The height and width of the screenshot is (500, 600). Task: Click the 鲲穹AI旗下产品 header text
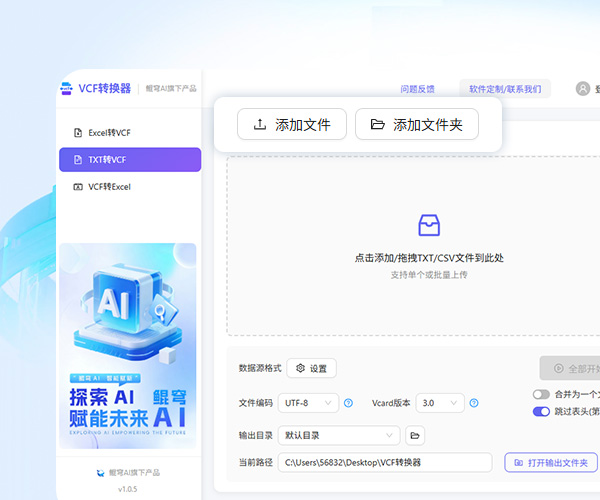tap(171, 89)
